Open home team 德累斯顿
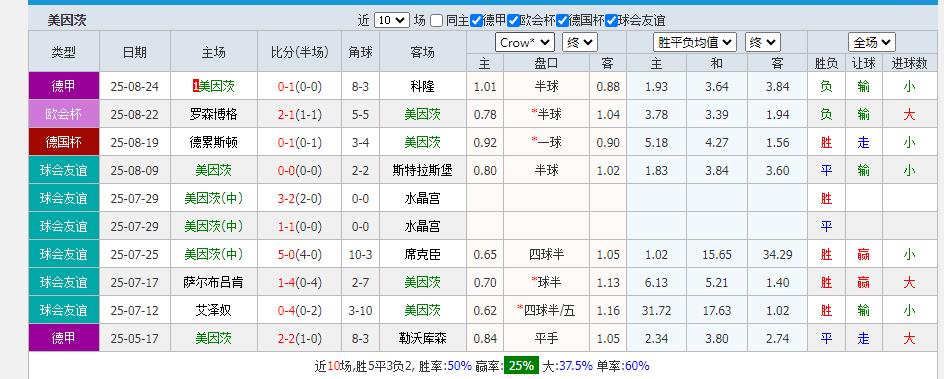 tap(214, 143)
